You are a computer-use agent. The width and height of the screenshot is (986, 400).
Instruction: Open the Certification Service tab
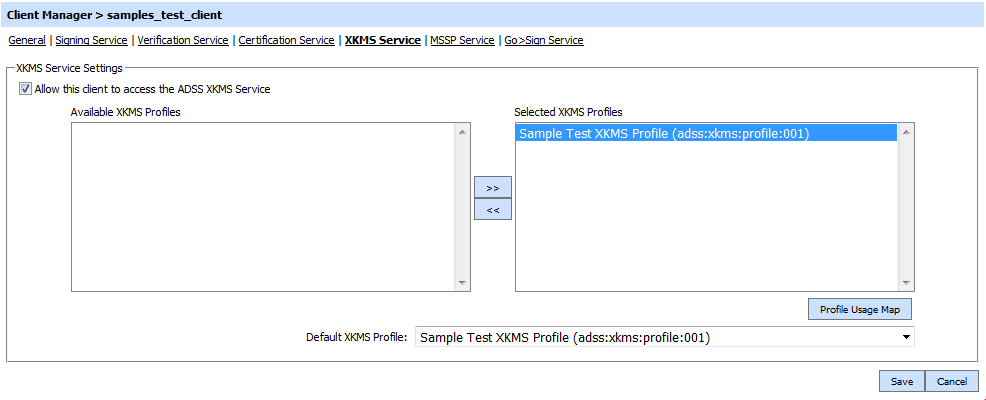286,41
